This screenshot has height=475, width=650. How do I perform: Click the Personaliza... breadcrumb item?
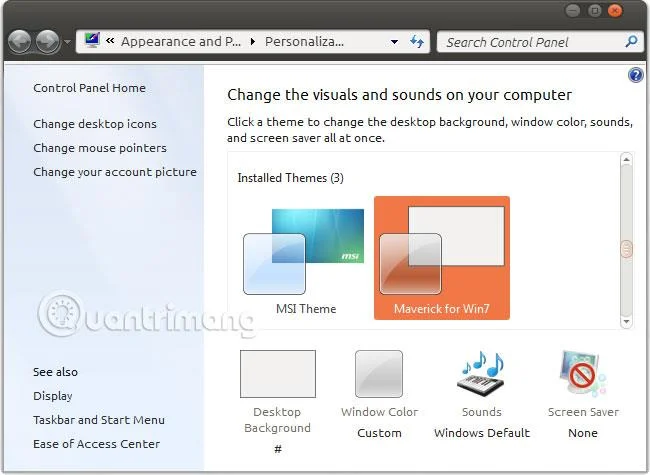(x=304, y=41)
